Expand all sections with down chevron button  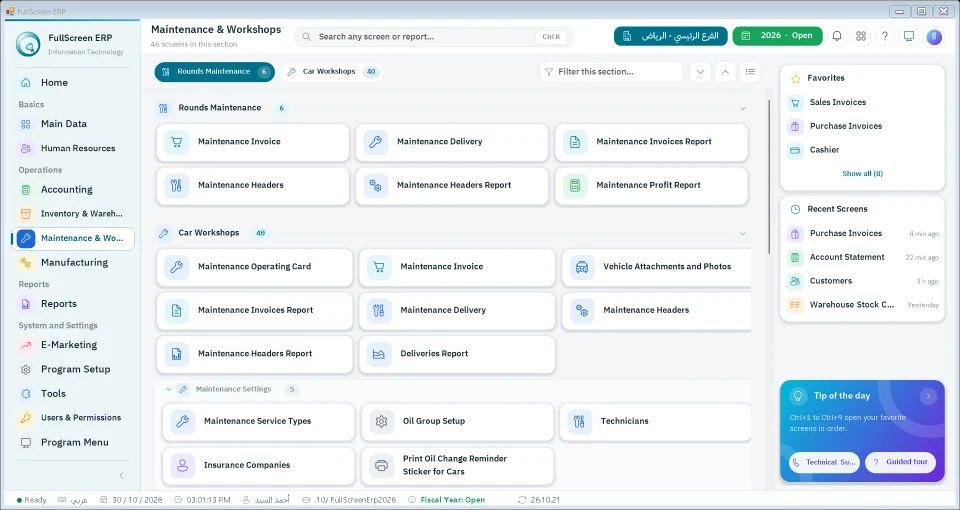(x=700, y=72)
